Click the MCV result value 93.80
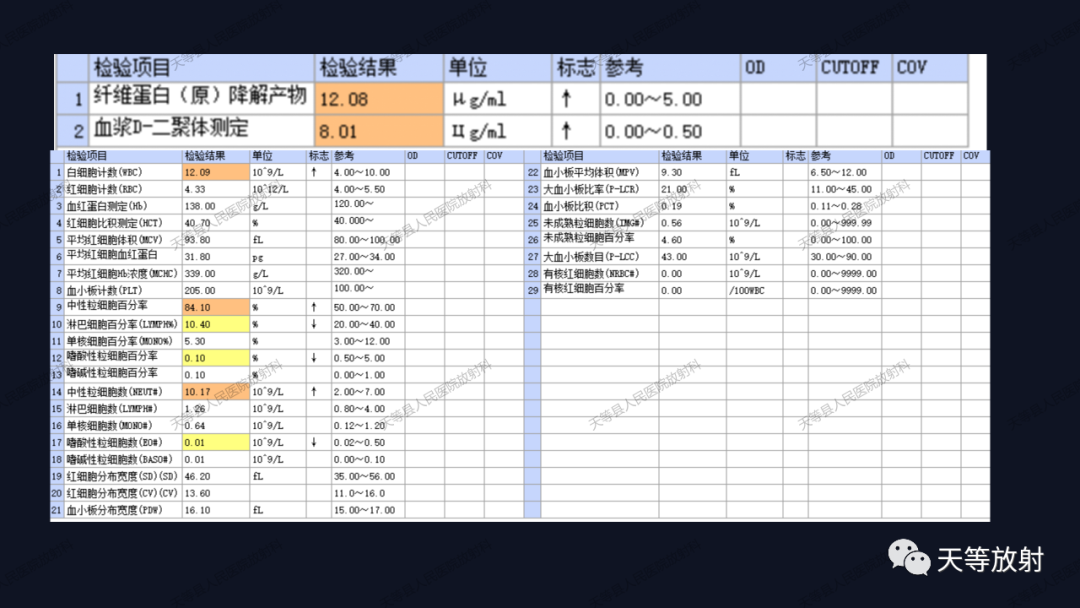 pos(197,240)
